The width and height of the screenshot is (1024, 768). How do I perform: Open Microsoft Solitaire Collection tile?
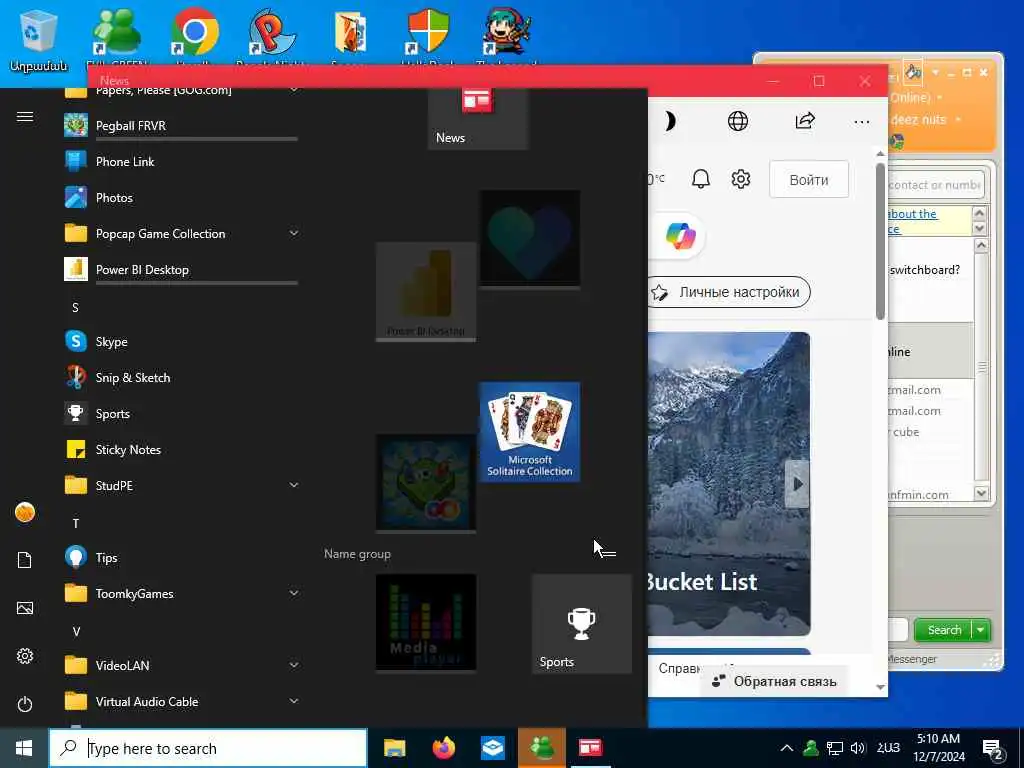530,432
